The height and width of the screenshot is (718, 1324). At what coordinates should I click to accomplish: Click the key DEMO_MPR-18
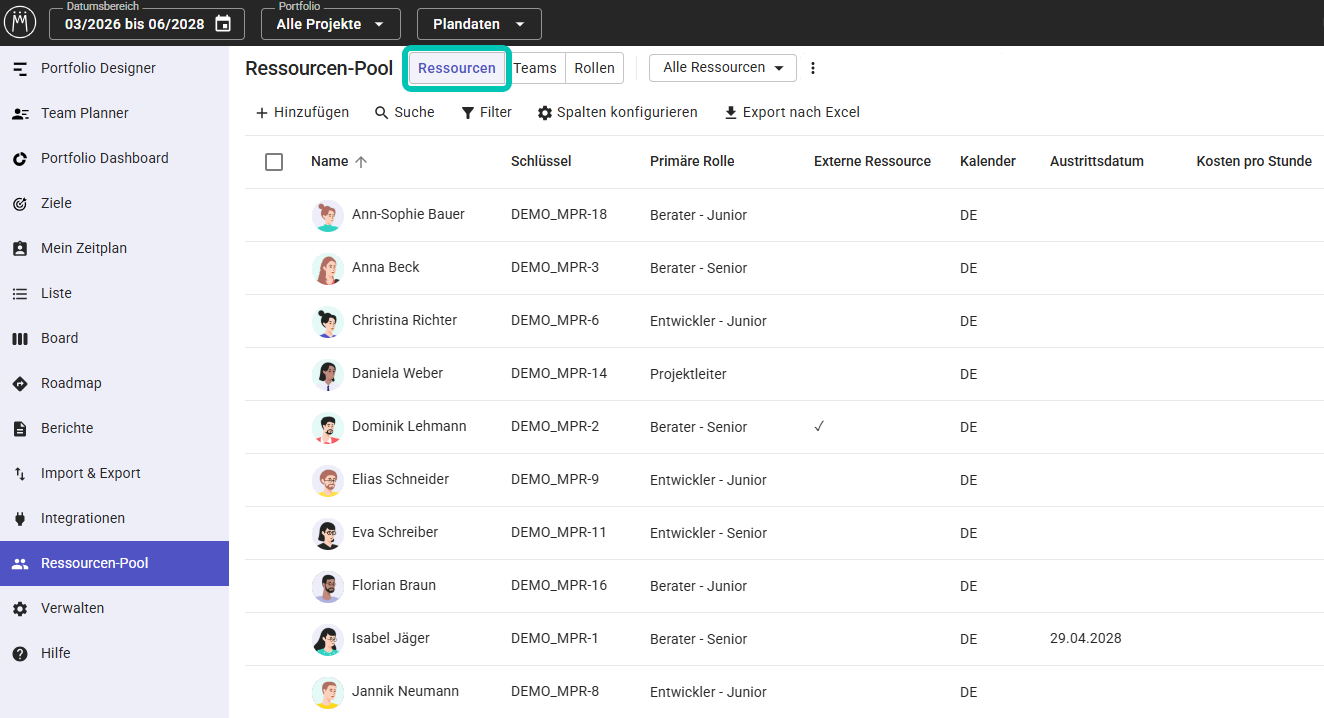point(559,215)
